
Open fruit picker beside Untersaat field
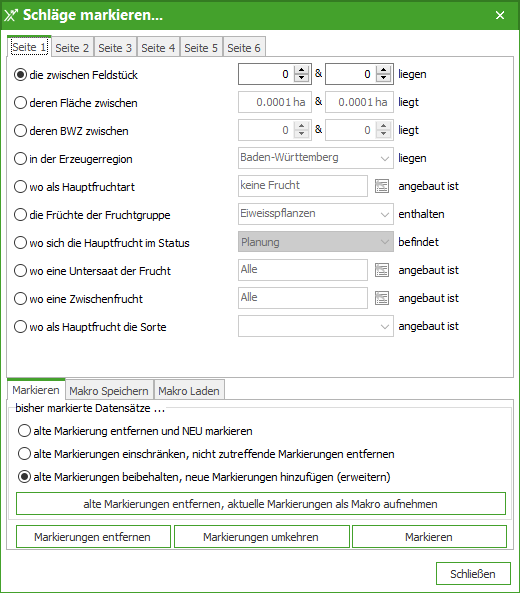382,270
